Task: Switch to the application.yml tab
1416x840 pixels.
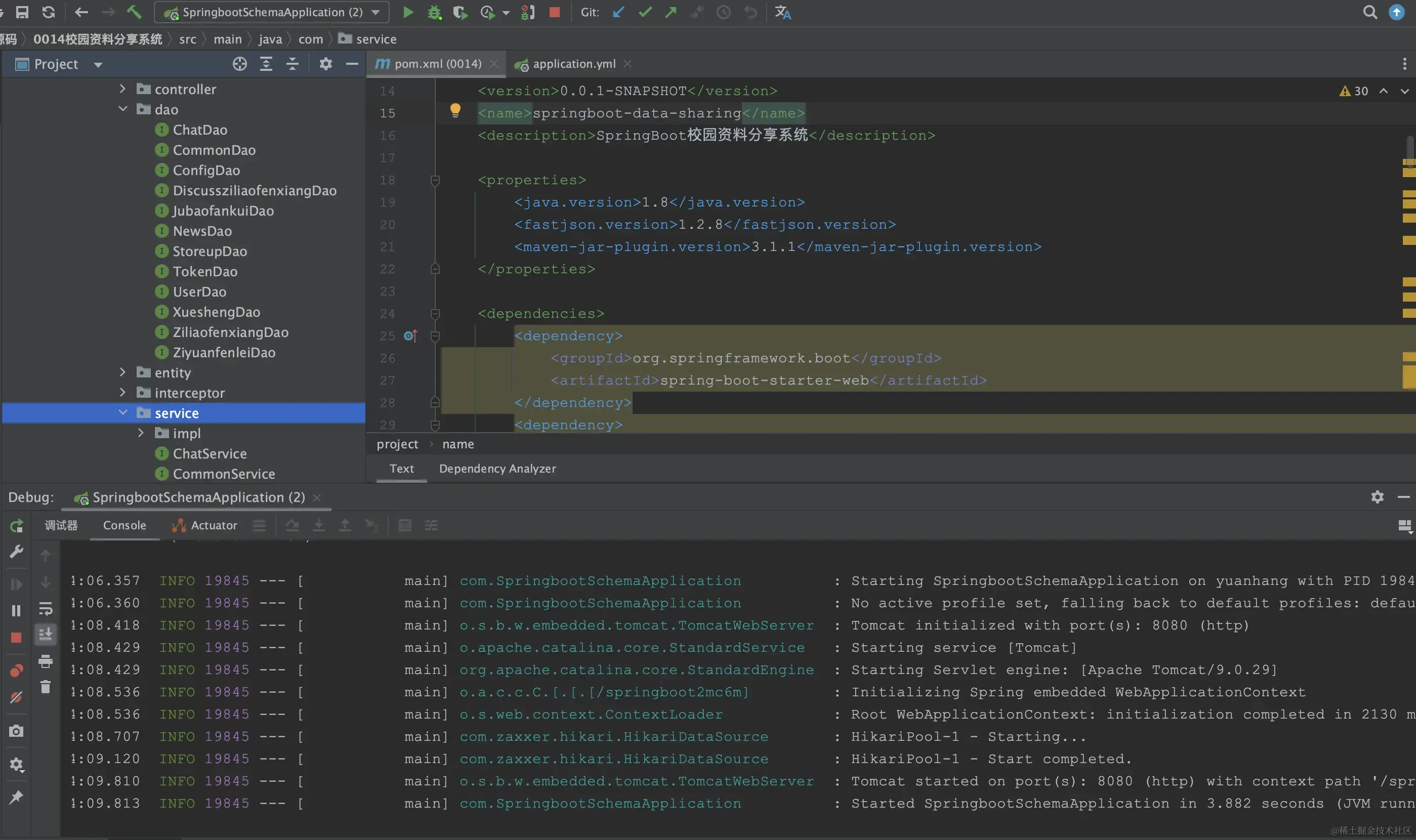Action: tap(573, 64)
